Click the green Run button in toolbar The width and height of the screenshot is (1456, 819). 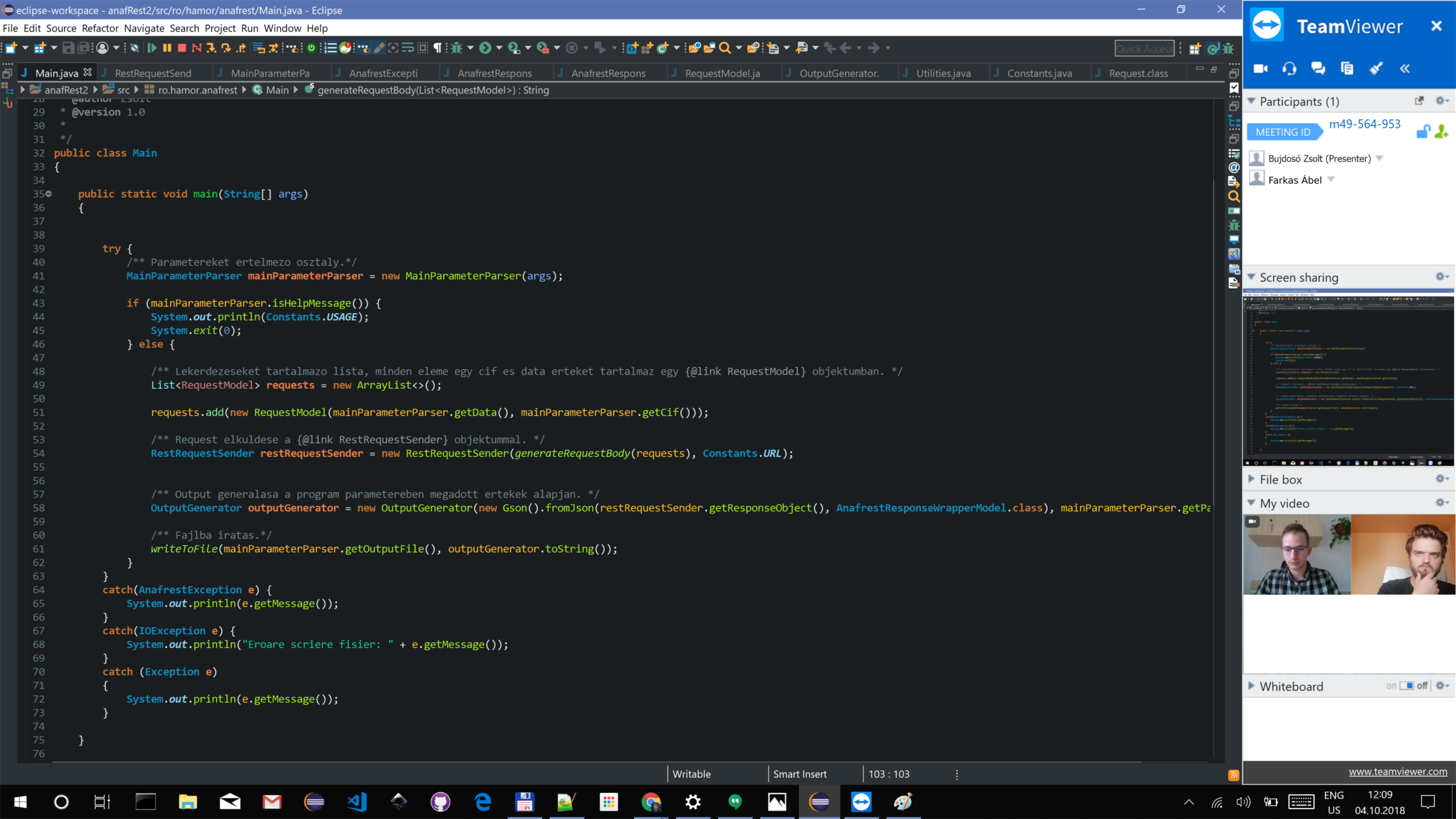[x=485, y=48]
